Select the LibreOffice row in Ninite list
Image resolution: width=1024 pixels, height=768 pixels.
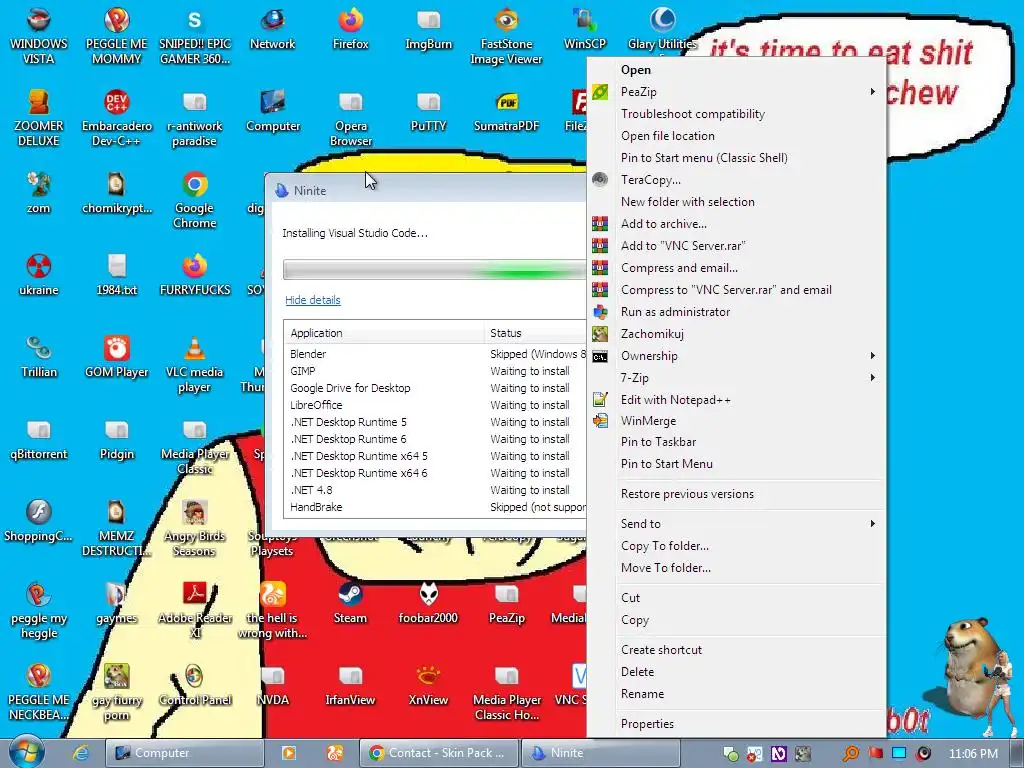(x=435, y=405)
